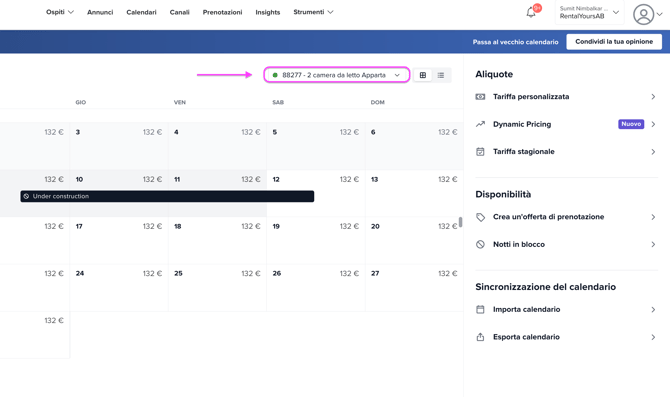Expand Esporta calendario chevron
670x397 pixels.
pos(653,337)
